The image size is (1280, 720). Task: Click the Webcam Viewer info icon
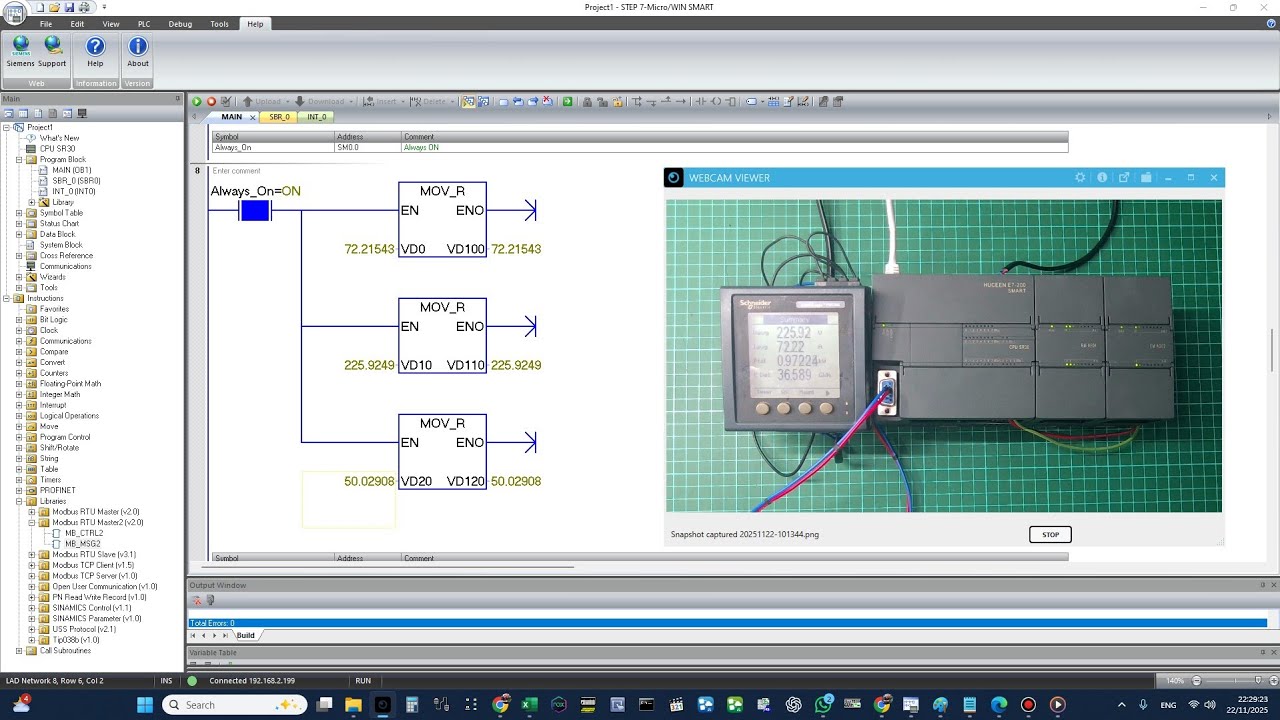pyautogui.click(x=1102, y=178)
